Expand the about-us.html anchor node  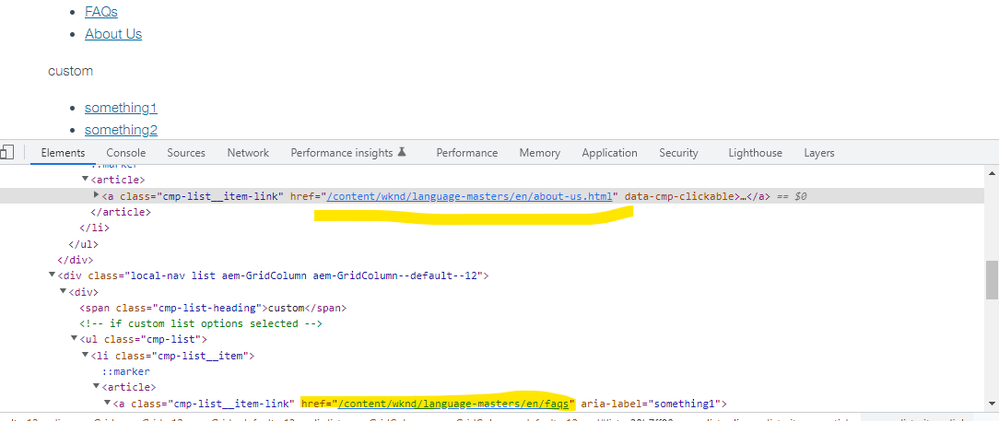pos(97,196)
